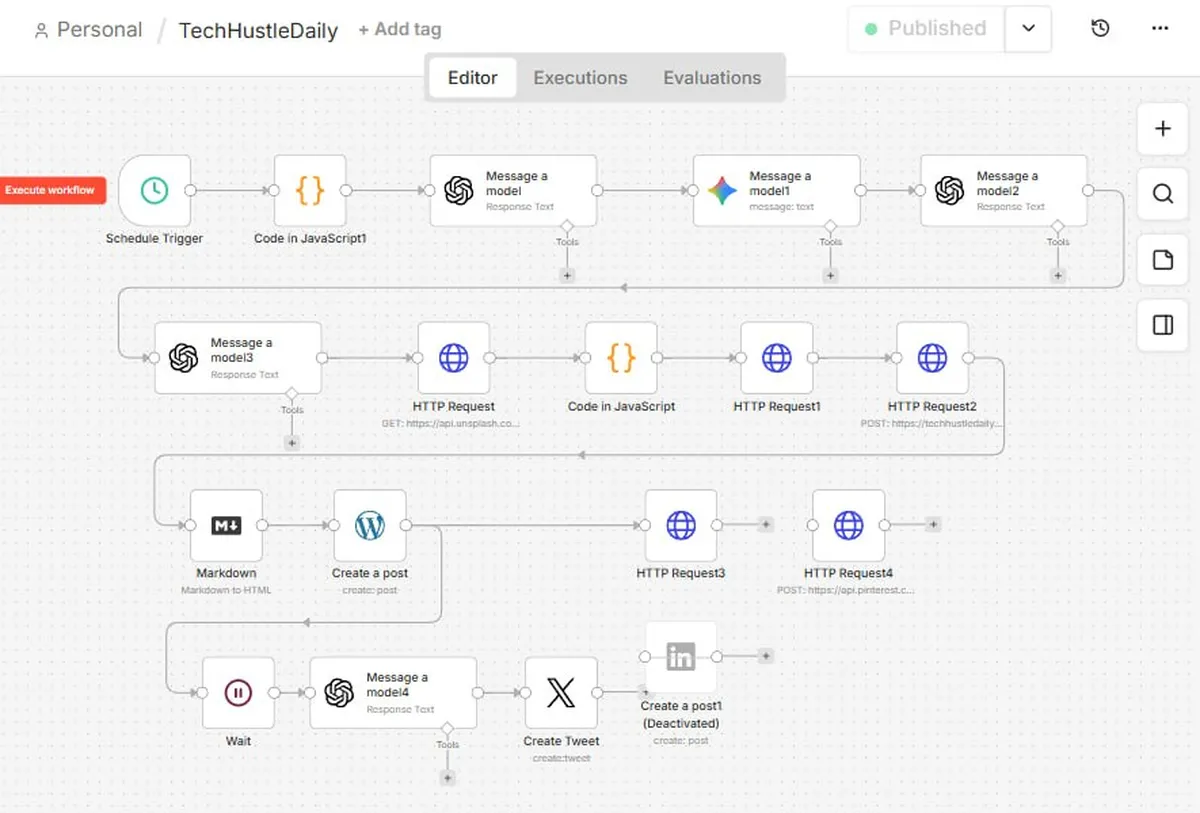
Task: Add a sticky note to canvas
Action: tap(1163, 260)
